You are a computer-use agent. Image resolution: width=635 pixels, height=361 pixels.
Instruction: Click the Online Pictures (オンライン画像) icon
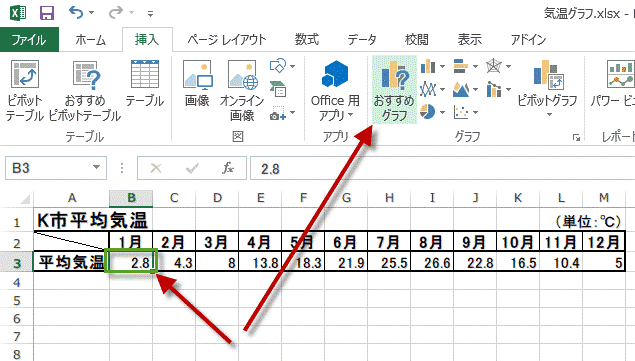pos(242,90)
